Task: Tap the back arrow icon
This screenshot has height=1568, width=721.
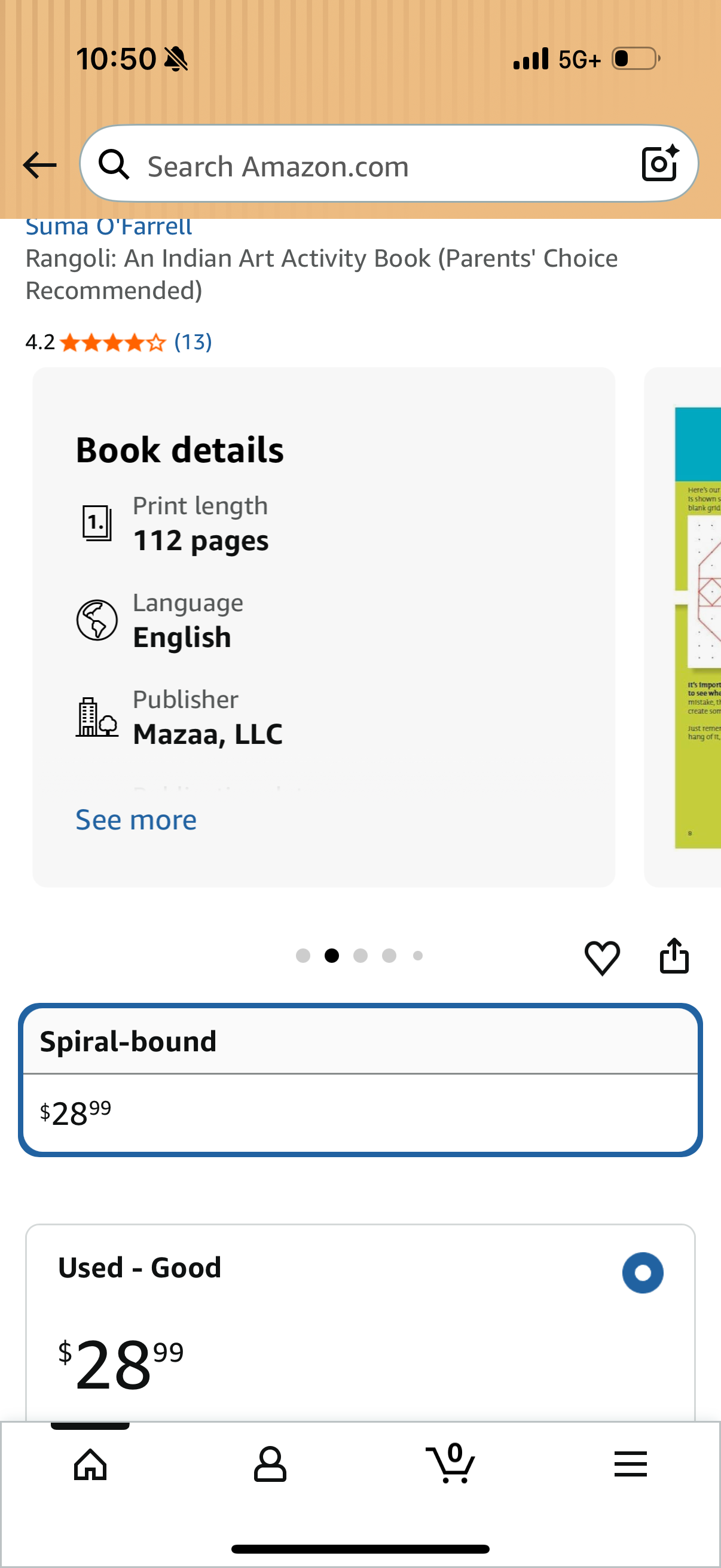Action: 39,165
